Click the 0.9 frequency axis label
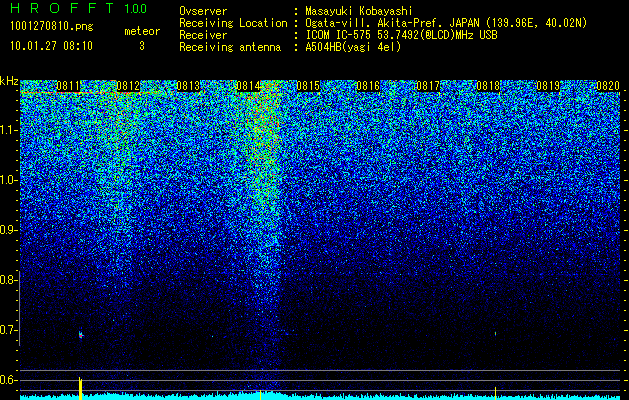The height and width of the screenshot is (400, 629). coord(8,230)
